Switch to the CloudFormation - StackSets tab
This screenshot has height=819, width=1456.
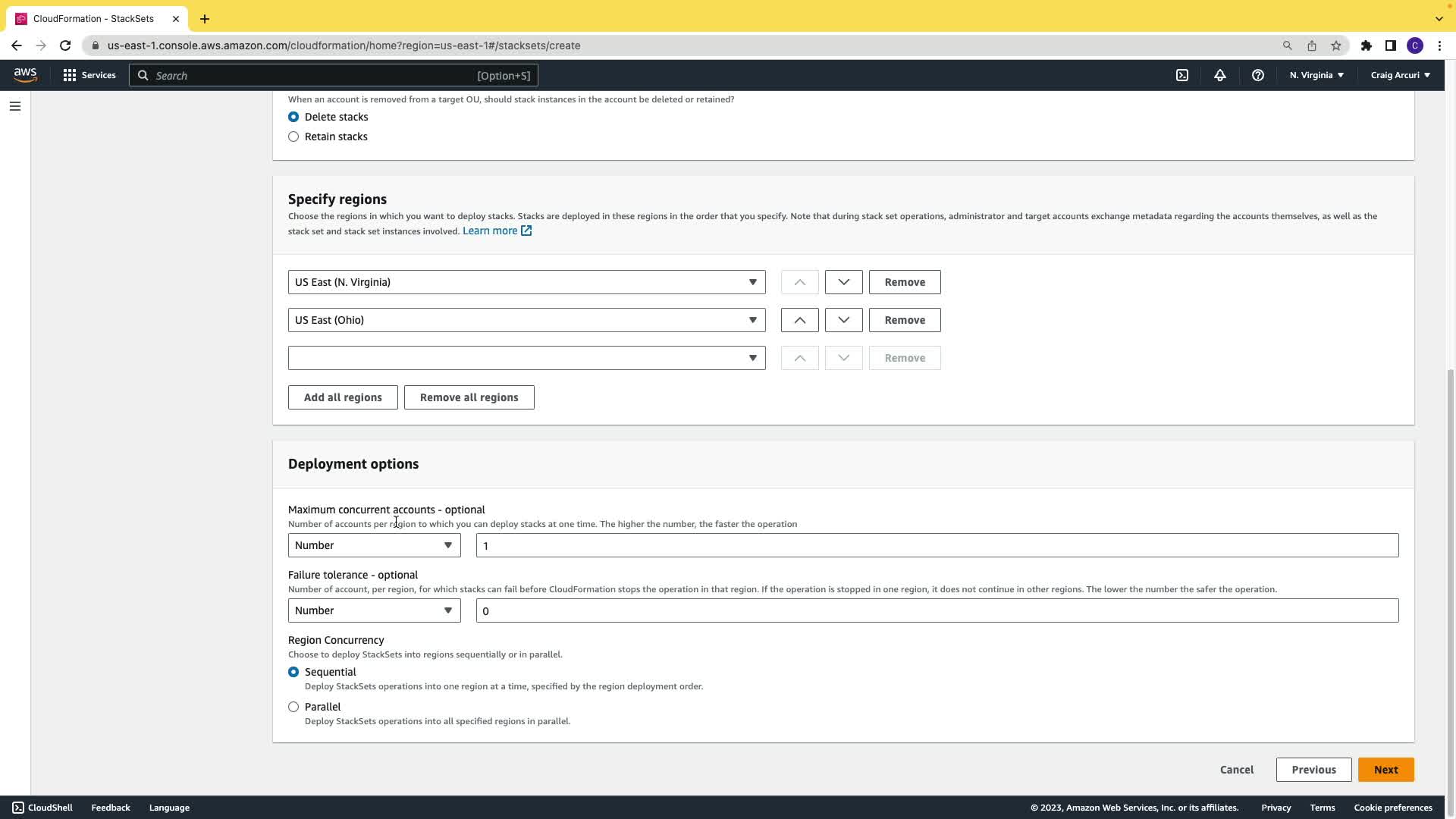93,18
